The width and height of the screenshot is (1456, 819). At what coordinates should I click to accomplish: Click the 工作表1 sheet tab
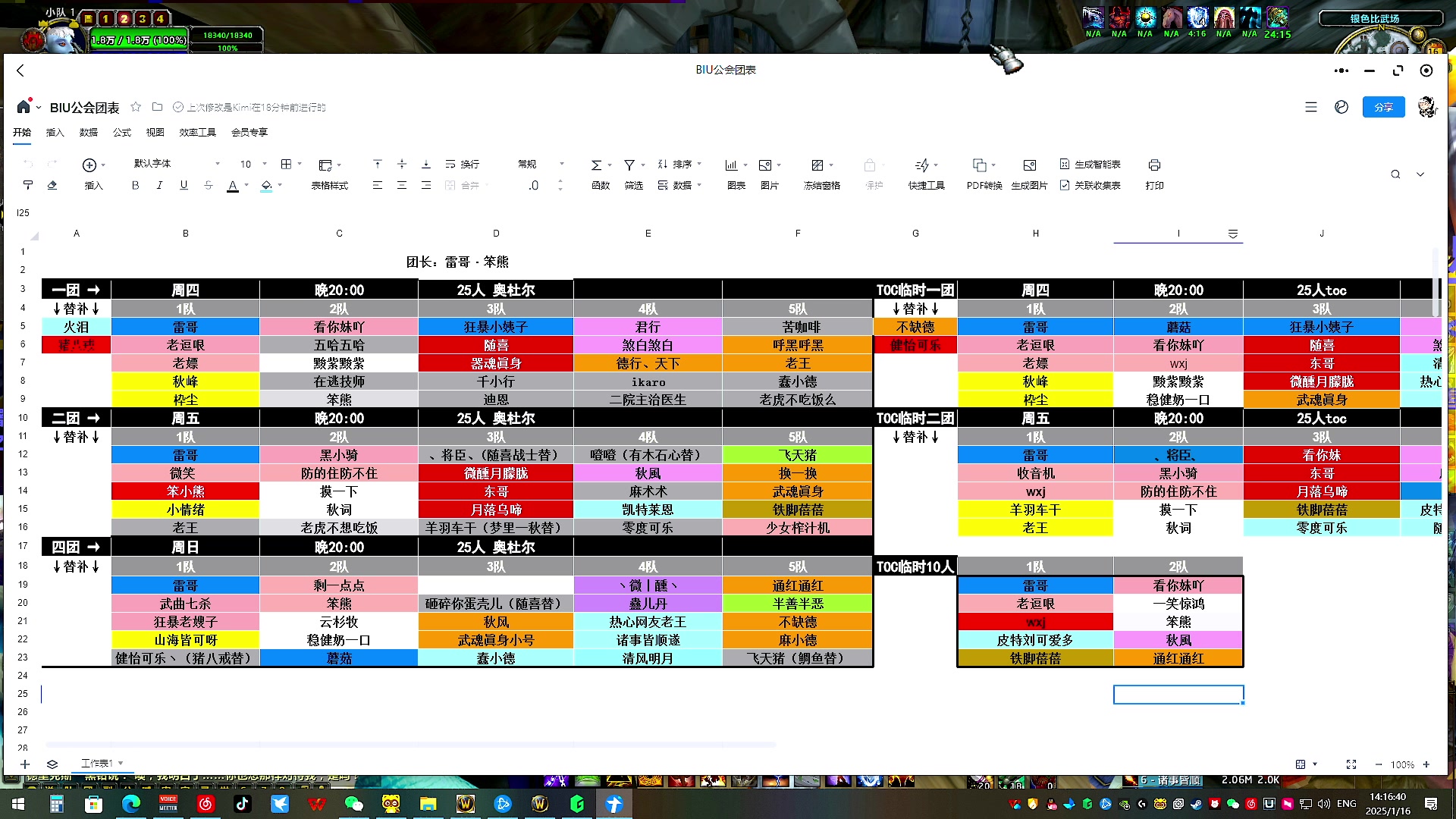pos(97,763)
